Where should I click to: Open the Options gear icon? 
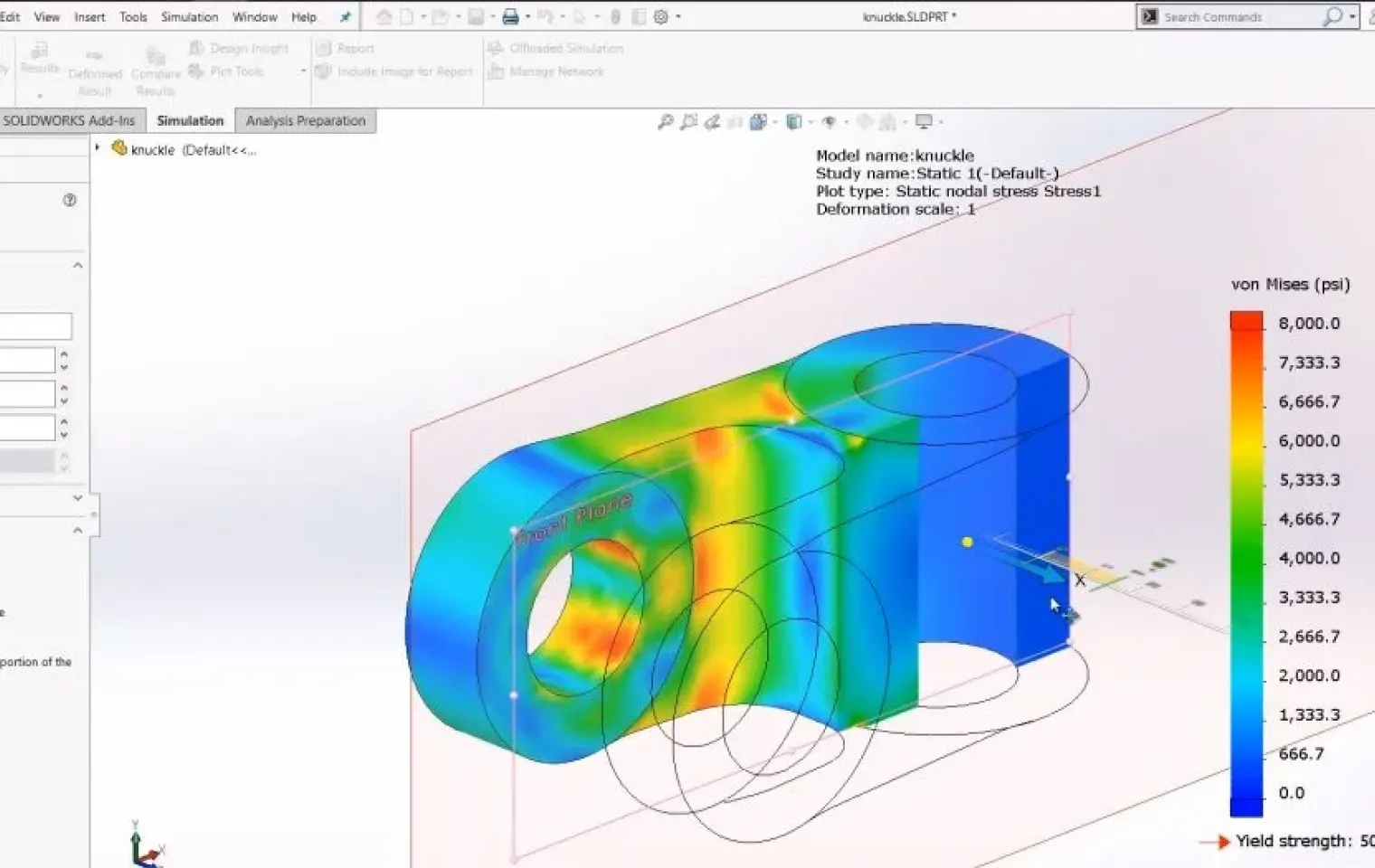pyautogui.click(x=661, y=16)
